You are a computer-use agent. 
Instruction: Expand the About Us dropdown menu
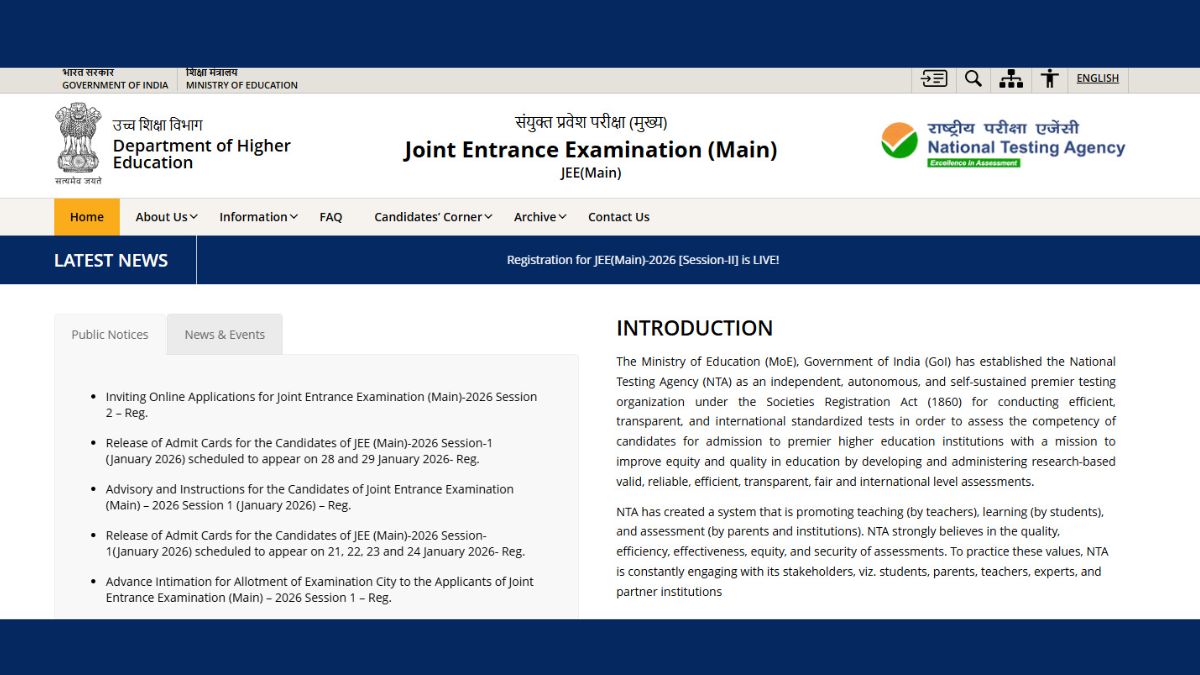pyautogui.click(x=166, y=217)
